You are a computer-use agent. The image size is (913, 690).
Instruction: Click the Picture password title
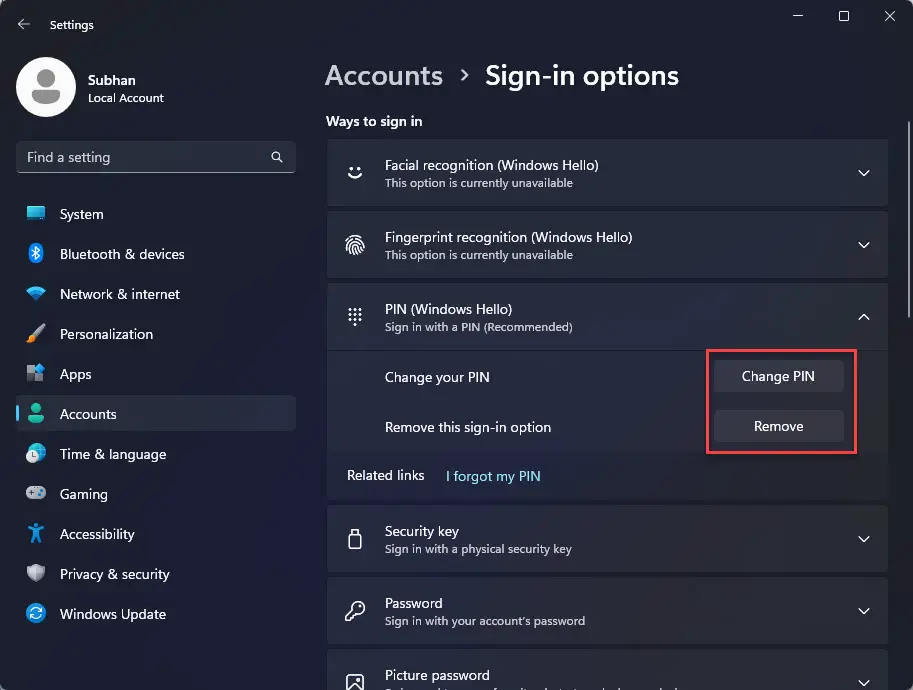pos(437,675)
